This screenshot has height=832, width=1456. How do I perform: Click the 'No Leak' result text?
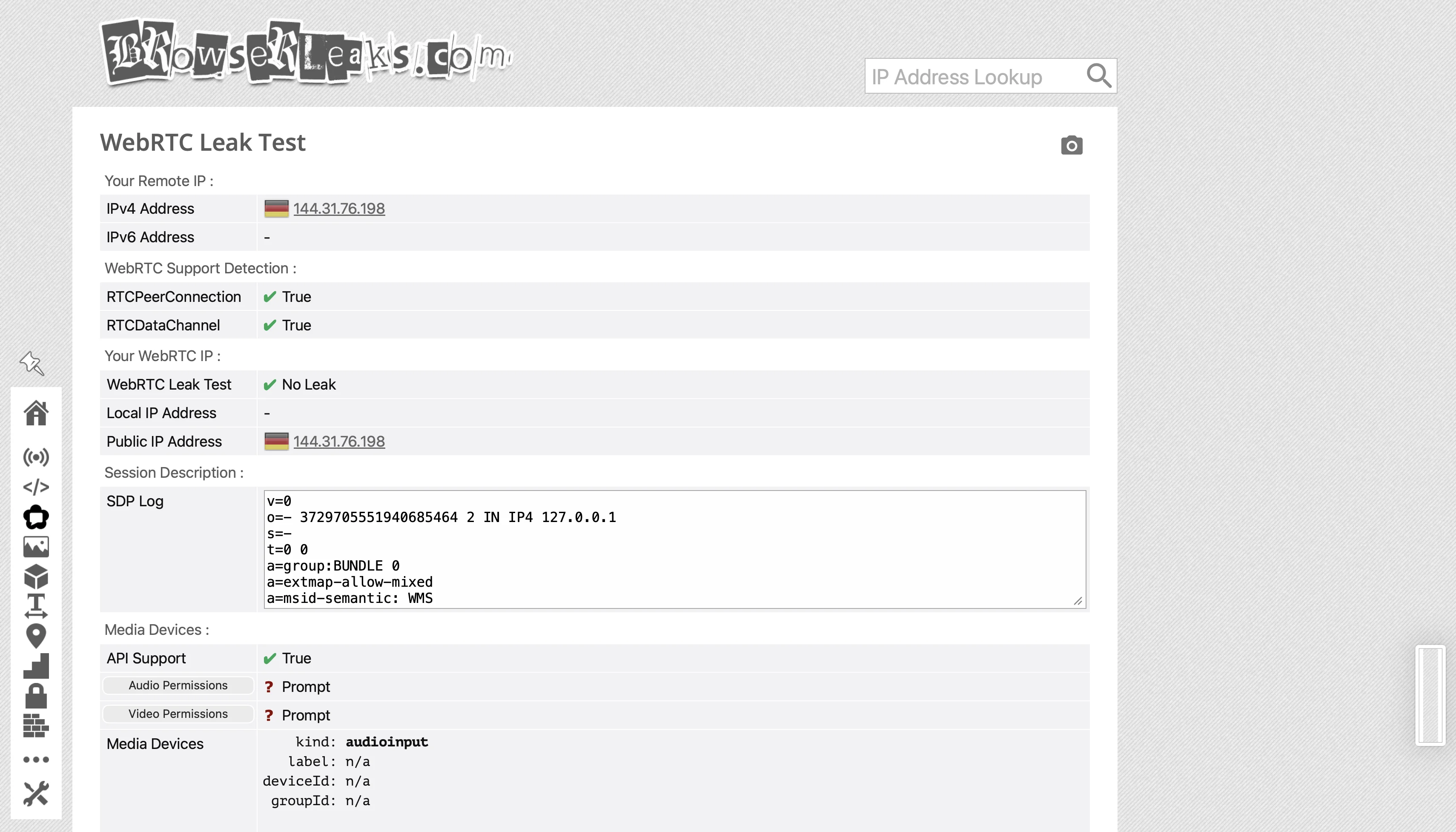pyautogui.click(x=309, y=384)
